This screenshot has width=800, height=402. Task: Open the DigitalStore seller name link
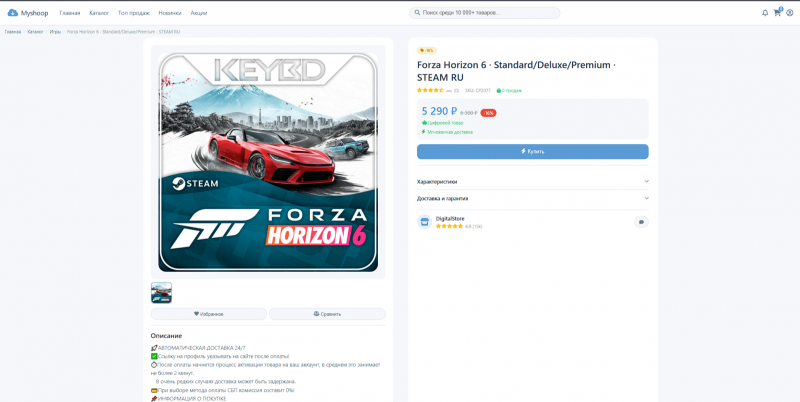point(450,218)
